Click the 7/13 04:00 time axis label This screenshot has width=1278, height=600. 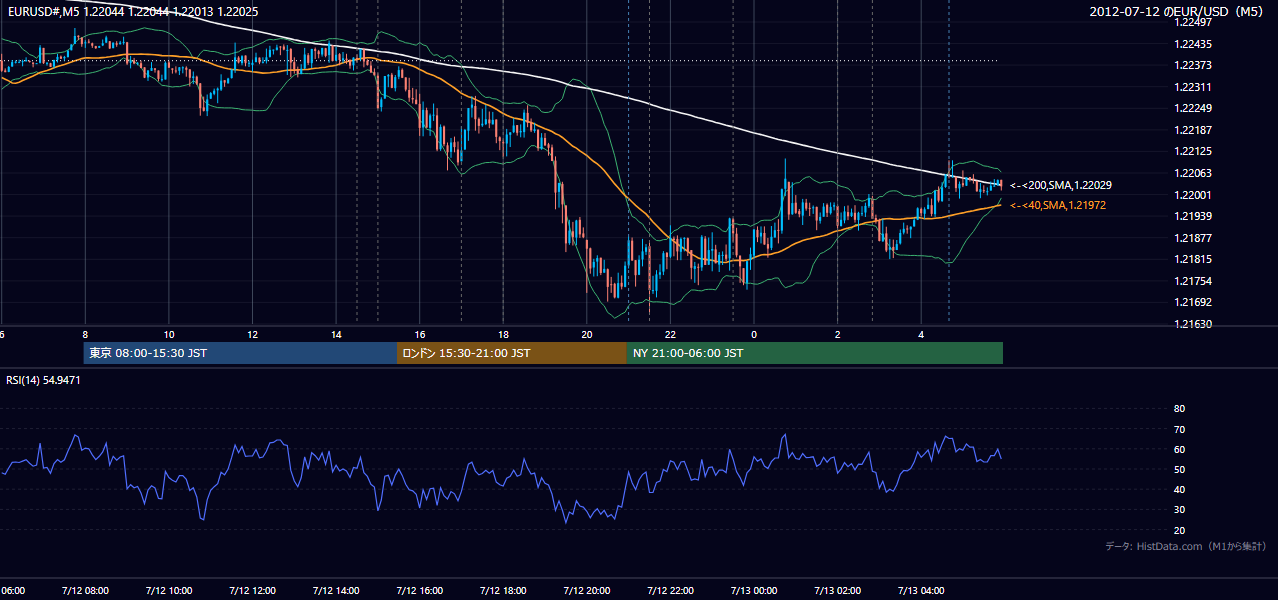[922, 590]
